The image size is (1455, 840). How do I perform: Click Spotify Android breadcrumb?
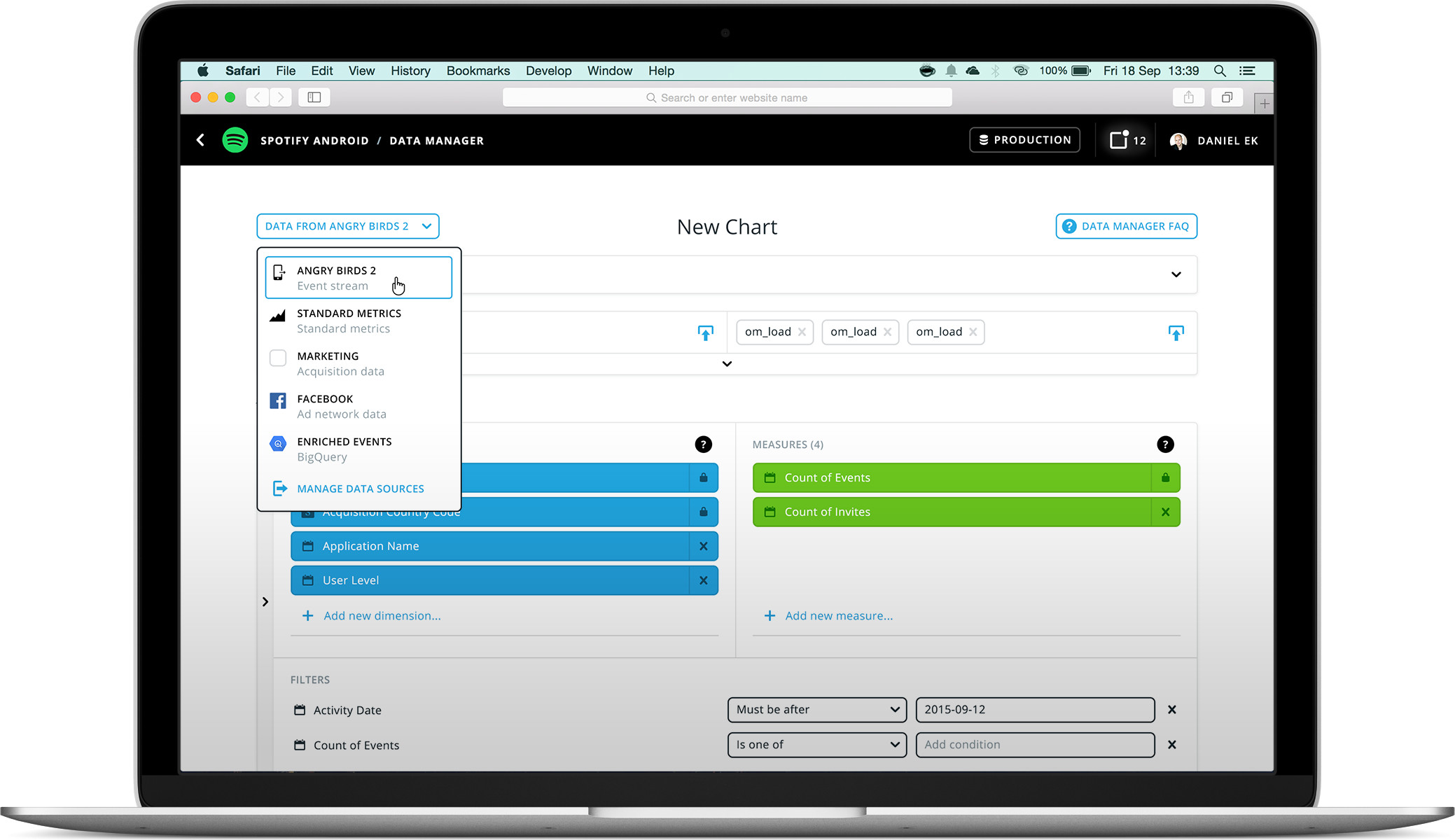(x=314, y=141)
